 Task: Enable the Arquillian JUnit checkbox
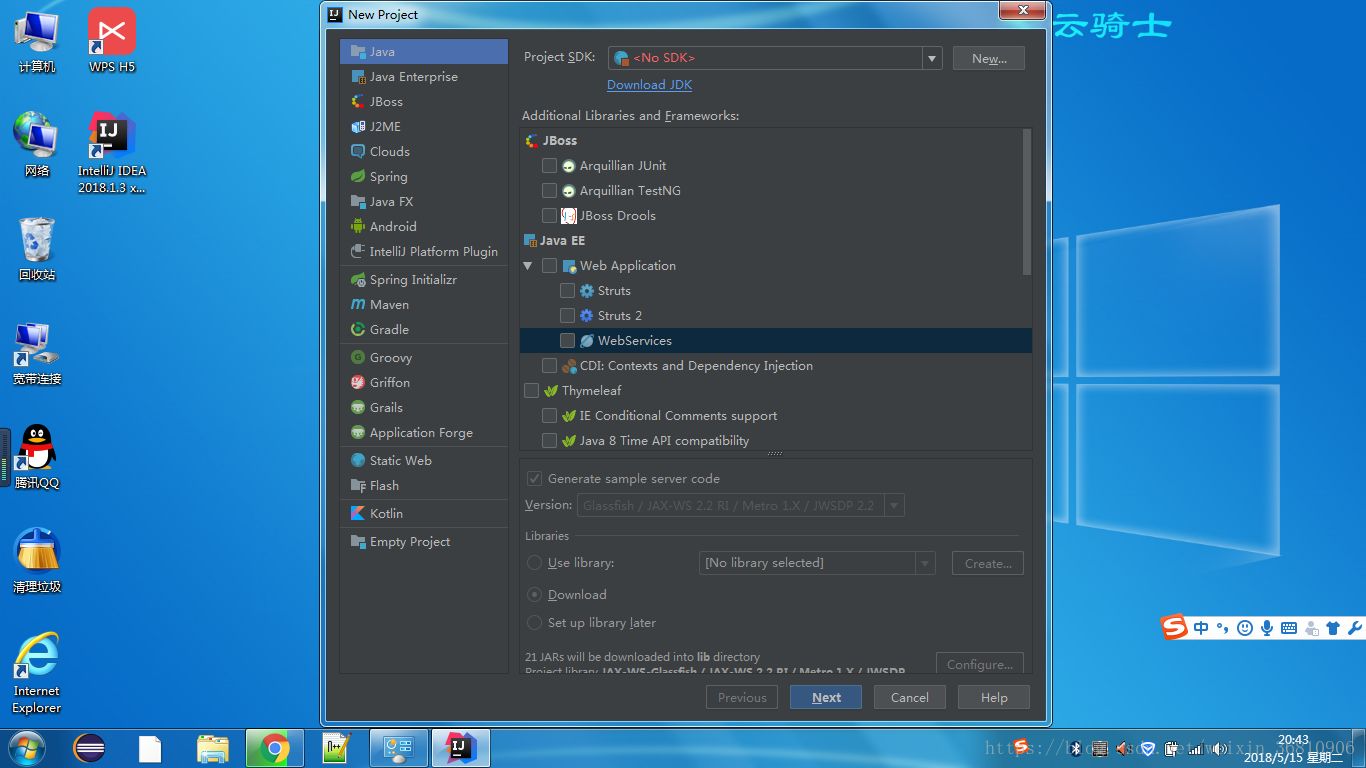549,166
